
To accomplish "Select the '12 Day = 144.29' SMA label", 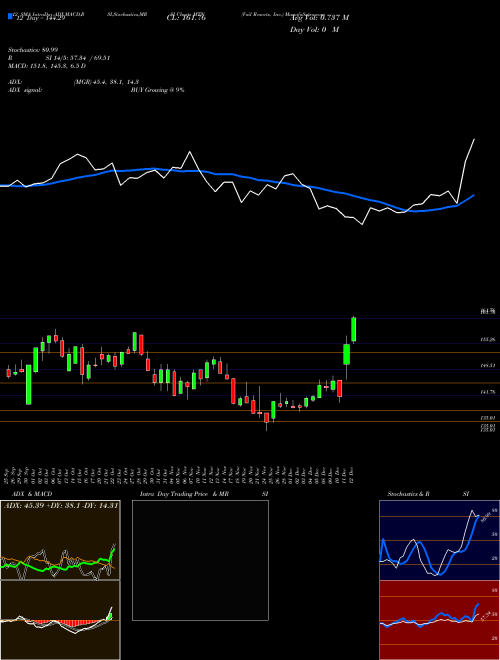I will tap(40, 18).
